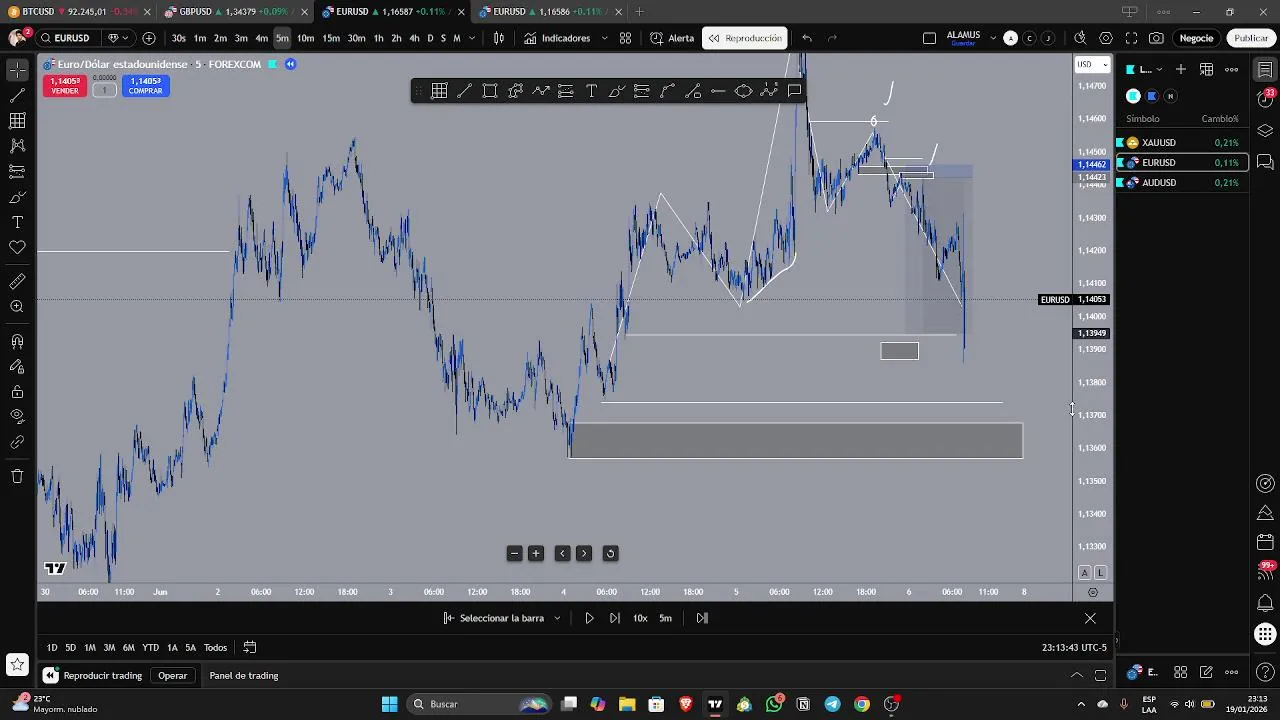Viewport: 1280px width, 720px height.
Task: Toggle logarithmic scale L button
Action: coord(1100,573)
